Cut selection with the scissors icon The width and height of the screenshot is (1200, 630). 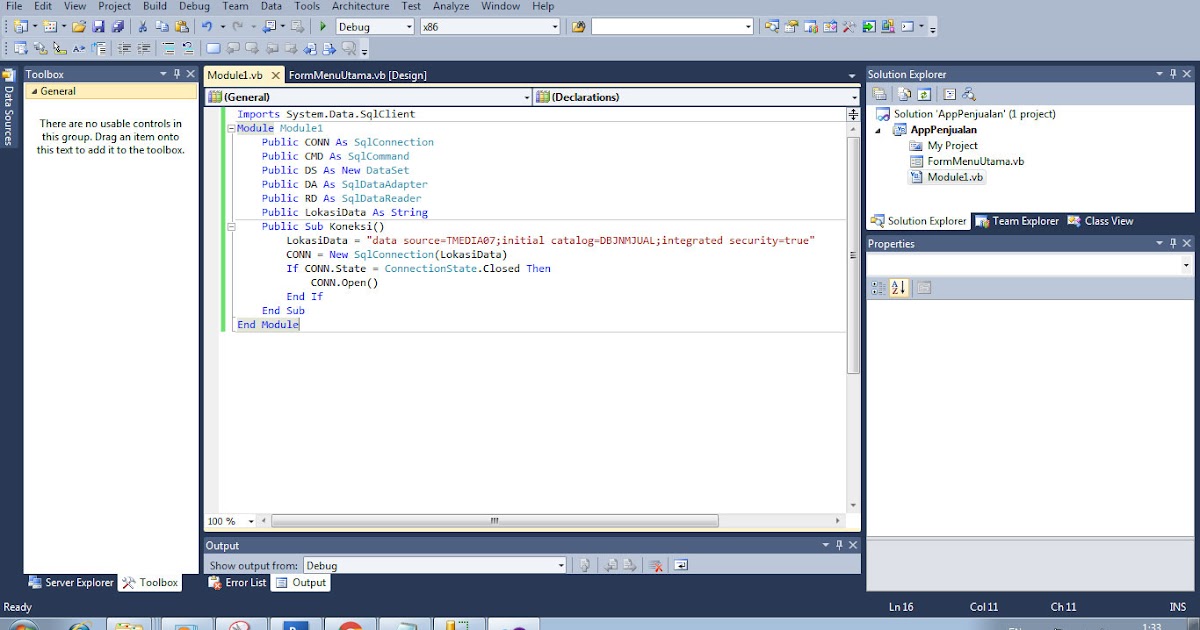(143, 27)
